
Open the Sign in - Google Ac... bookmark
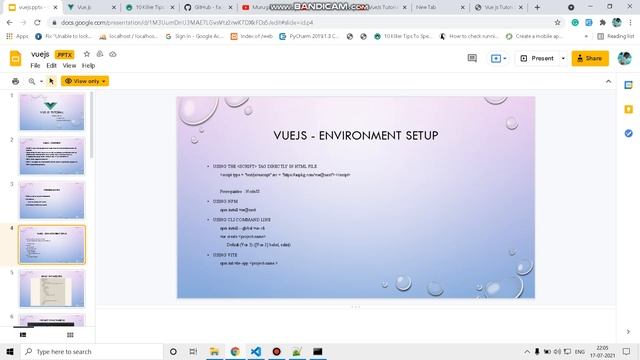click(x=194, y=36)
